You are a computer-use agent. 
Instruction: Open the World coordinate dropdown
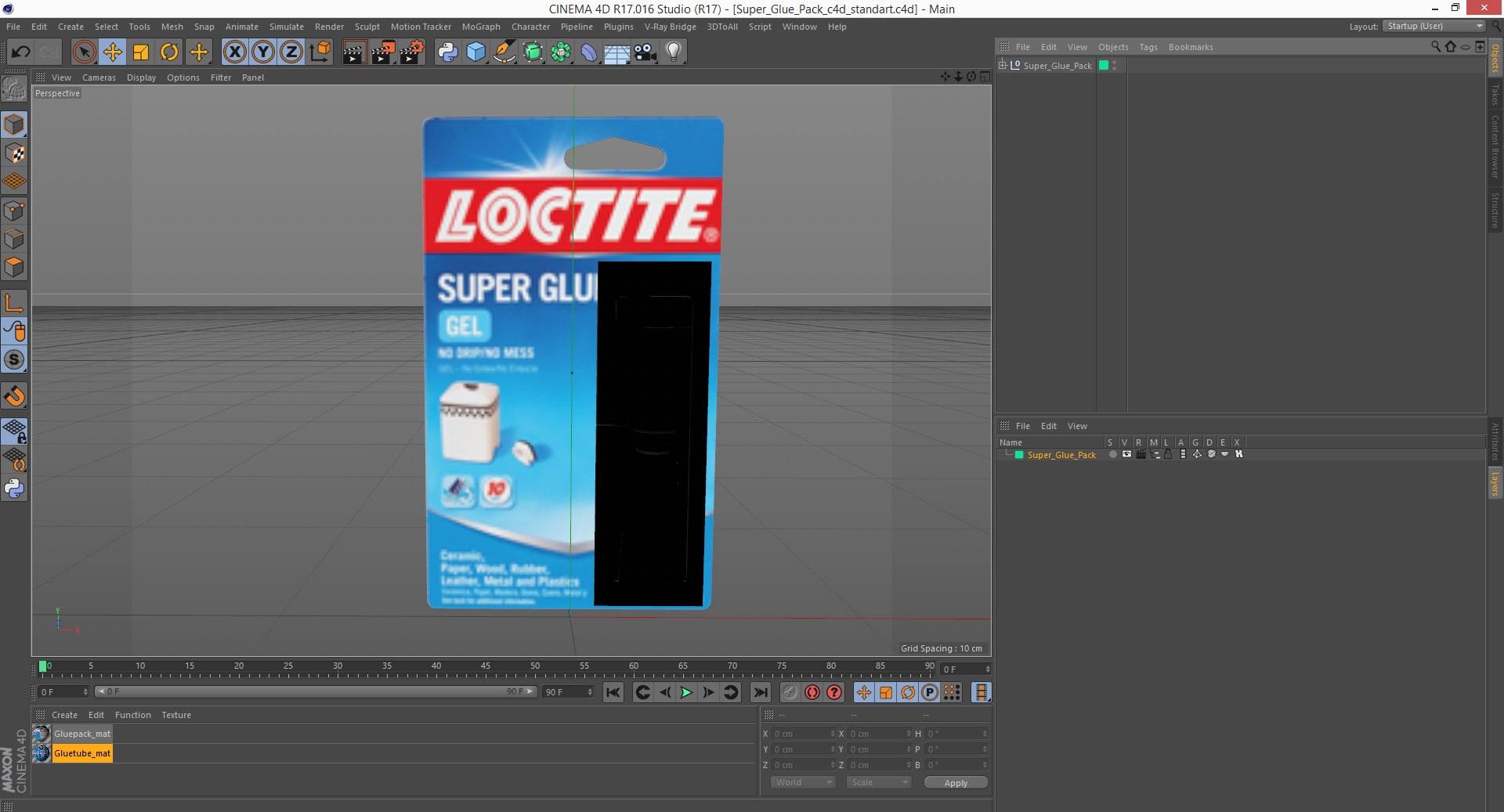[803, 782]
